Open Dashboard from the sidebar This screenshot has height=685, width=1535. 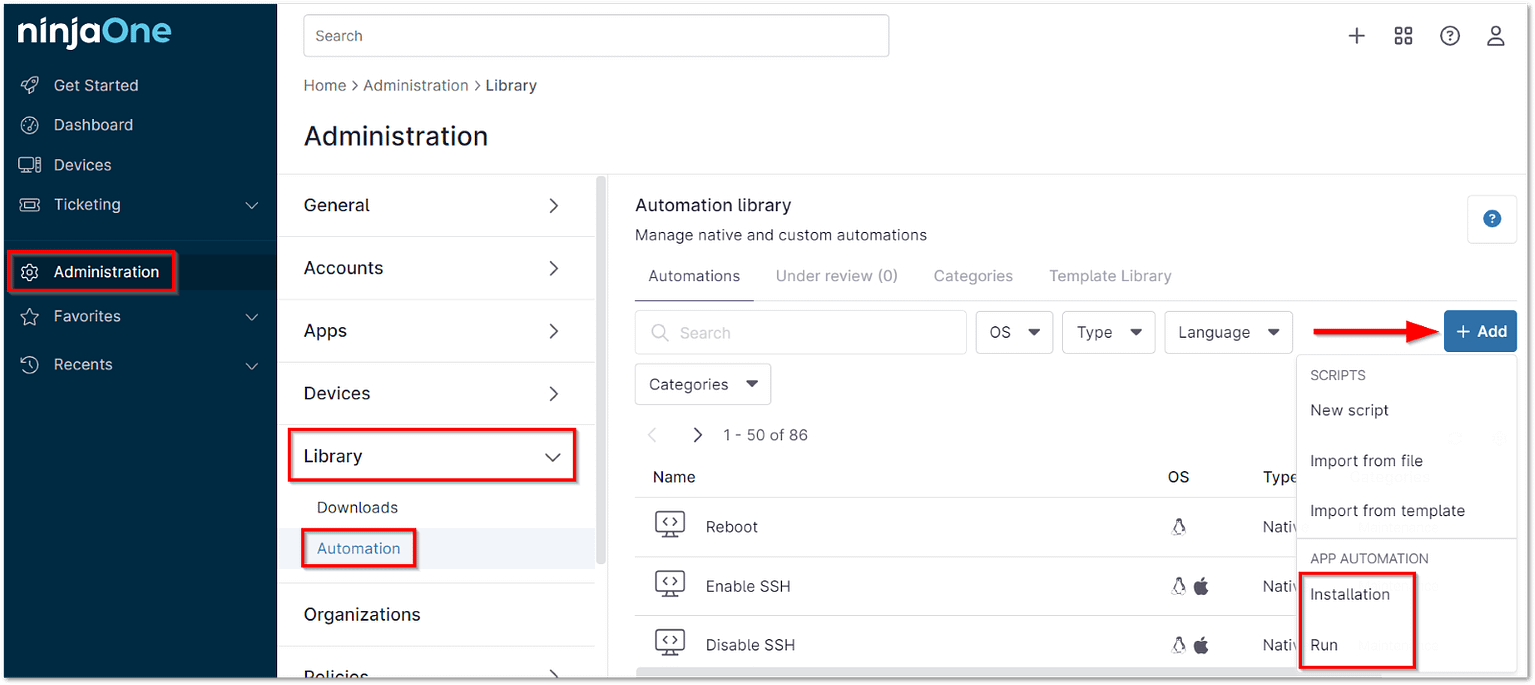click(93, 125)
